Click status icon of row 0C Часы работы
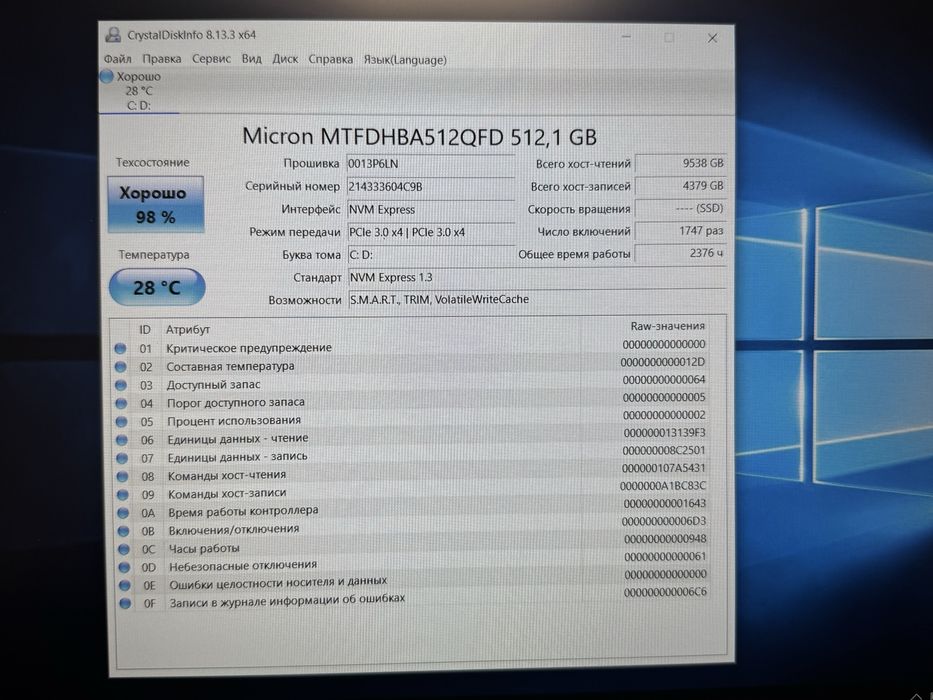Screen dimensions: 933x700 coord(124,549)
